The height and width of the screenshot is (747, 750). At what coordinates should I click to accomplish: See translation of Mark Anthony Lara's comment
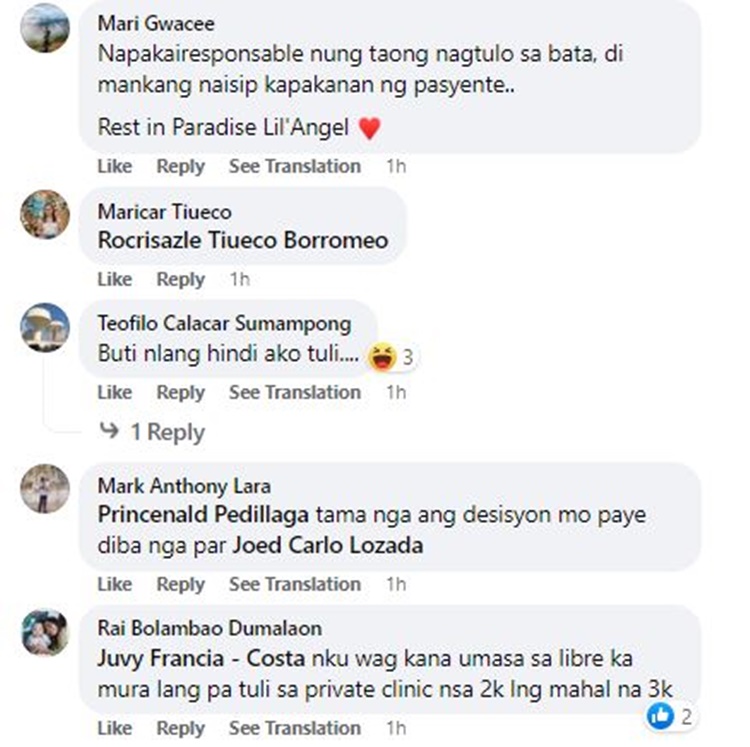coord(295,584)
